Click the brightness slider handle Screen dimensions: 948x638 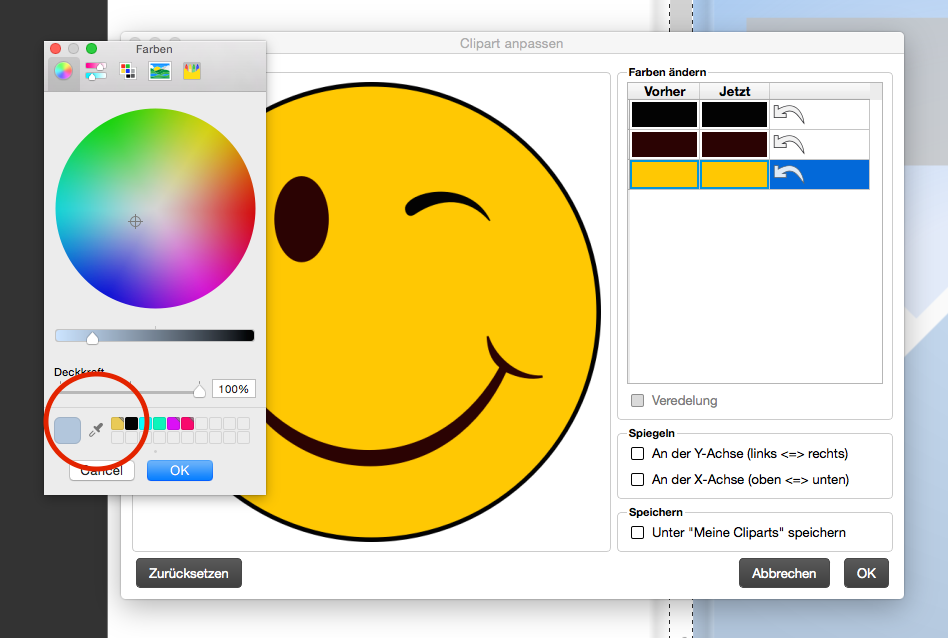92,338
